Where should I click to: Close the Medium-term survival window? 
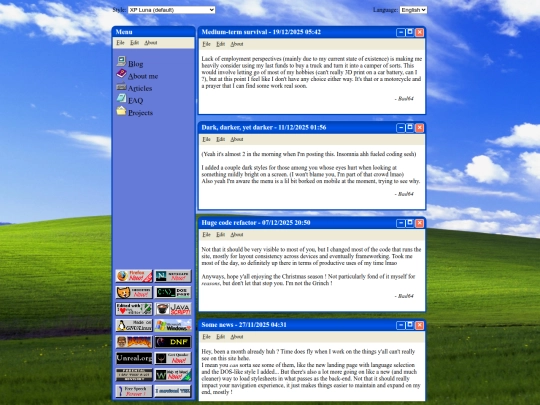click(x=419, y=32)
